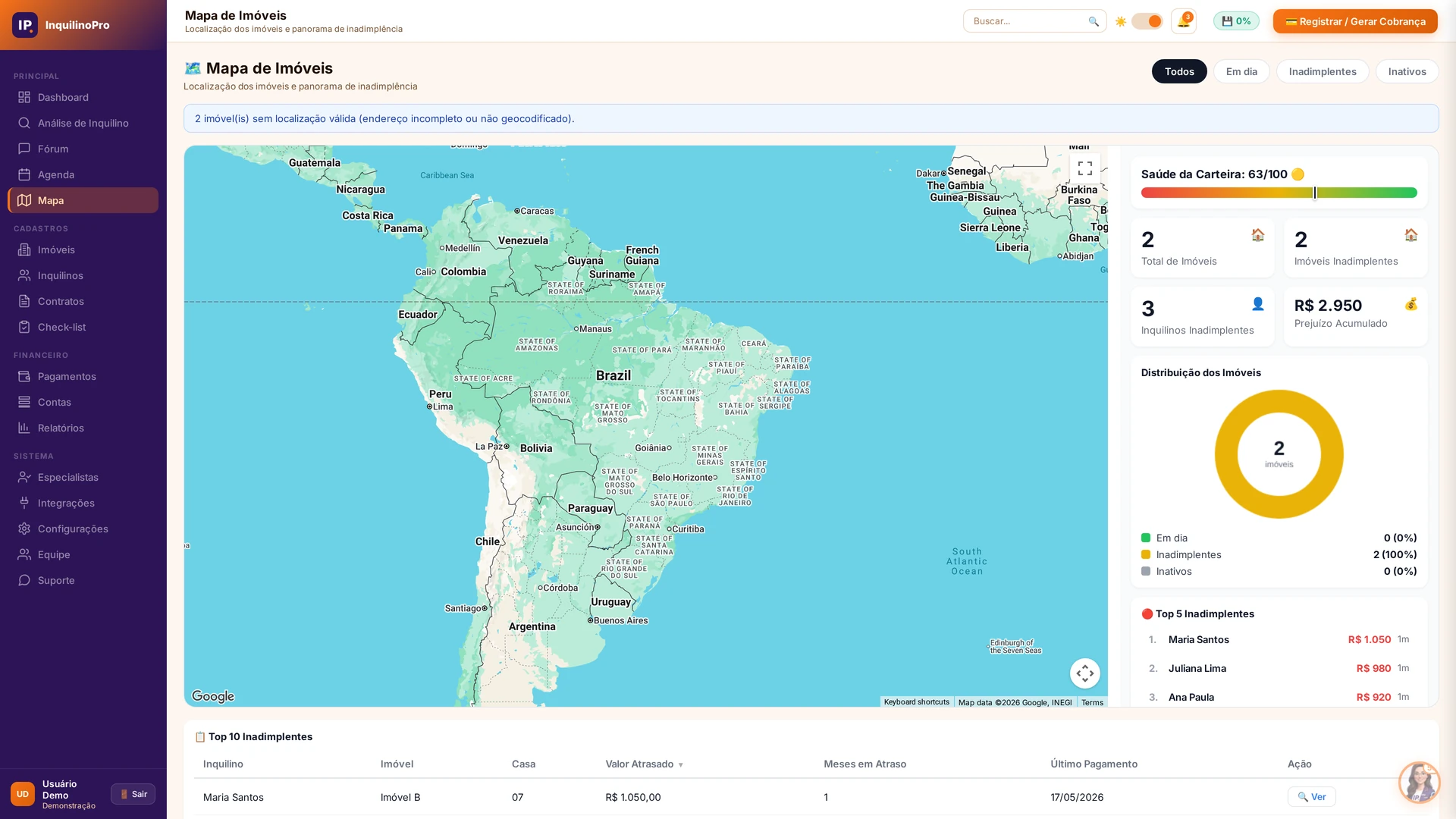Screen dimensions: 1456x819
Task: Open the map Terms link
Action: pos(1092,702)
